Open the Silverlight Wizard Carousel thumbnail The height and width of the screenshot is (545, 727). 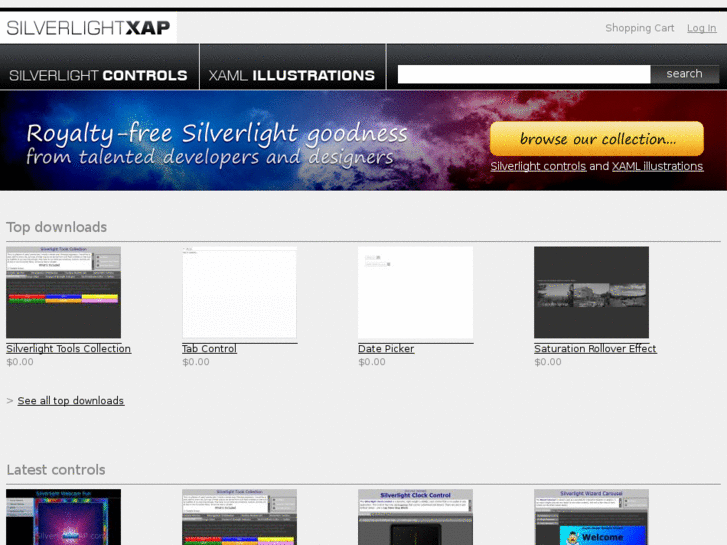coord(591,517)
